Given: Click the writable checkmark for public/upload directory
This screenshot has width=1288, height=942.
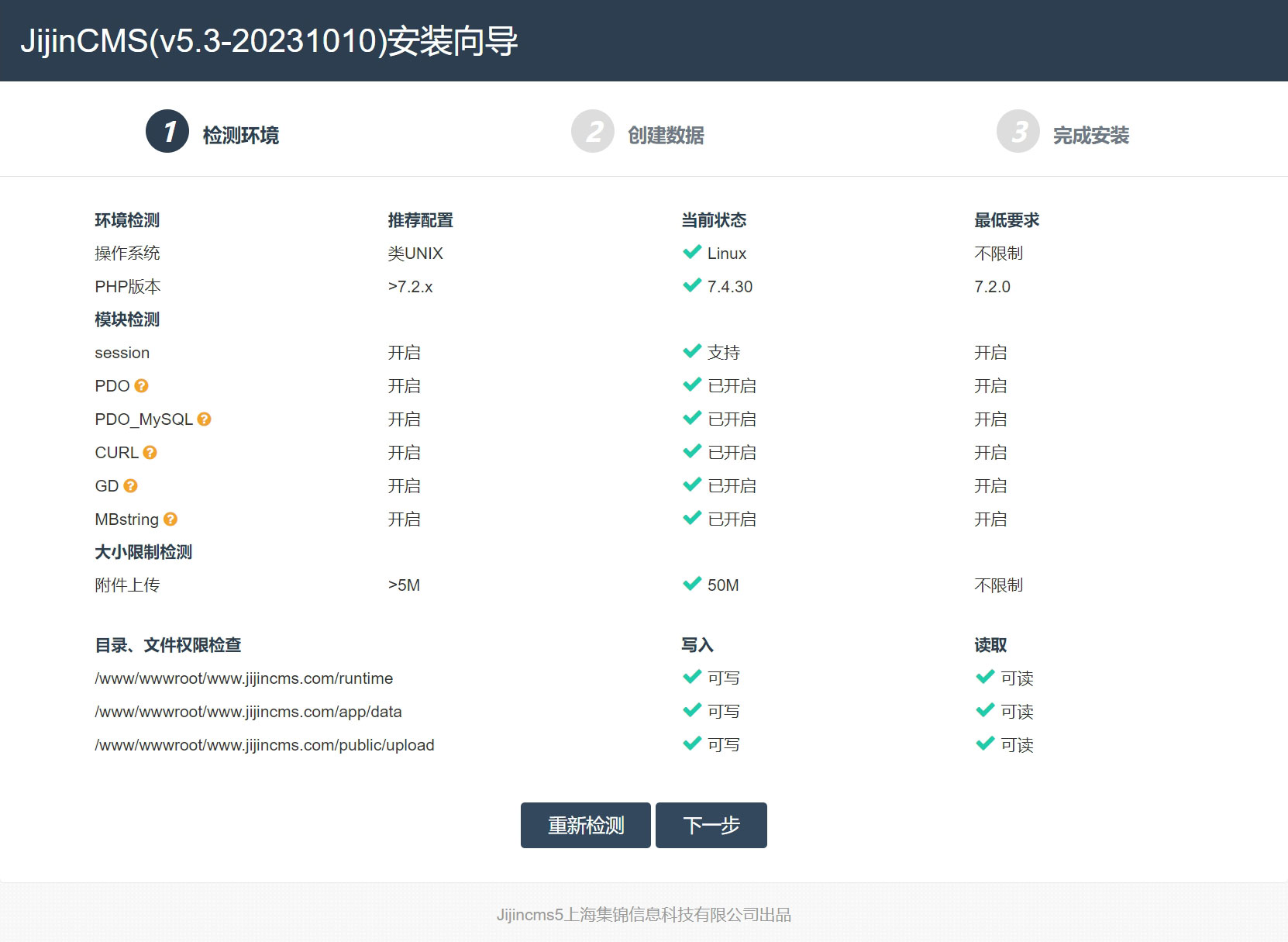Looking at the screenshot, I should click(692, 744).
